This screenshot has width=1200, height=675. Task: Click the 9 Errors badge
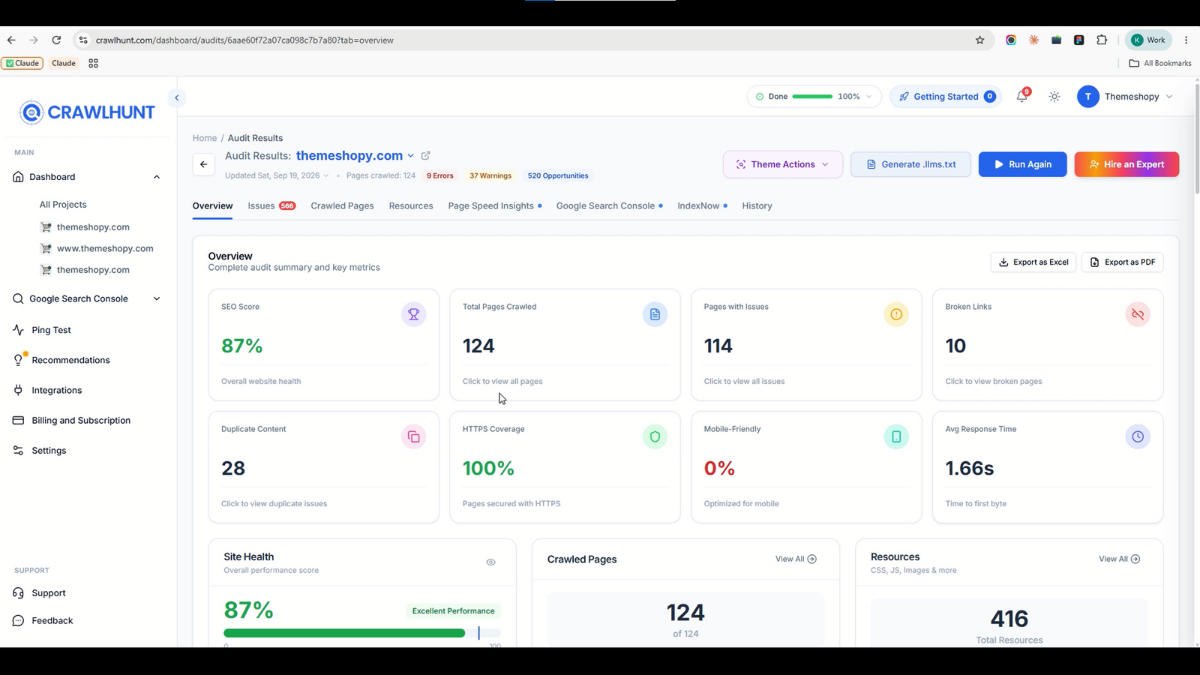click(440, 176)
